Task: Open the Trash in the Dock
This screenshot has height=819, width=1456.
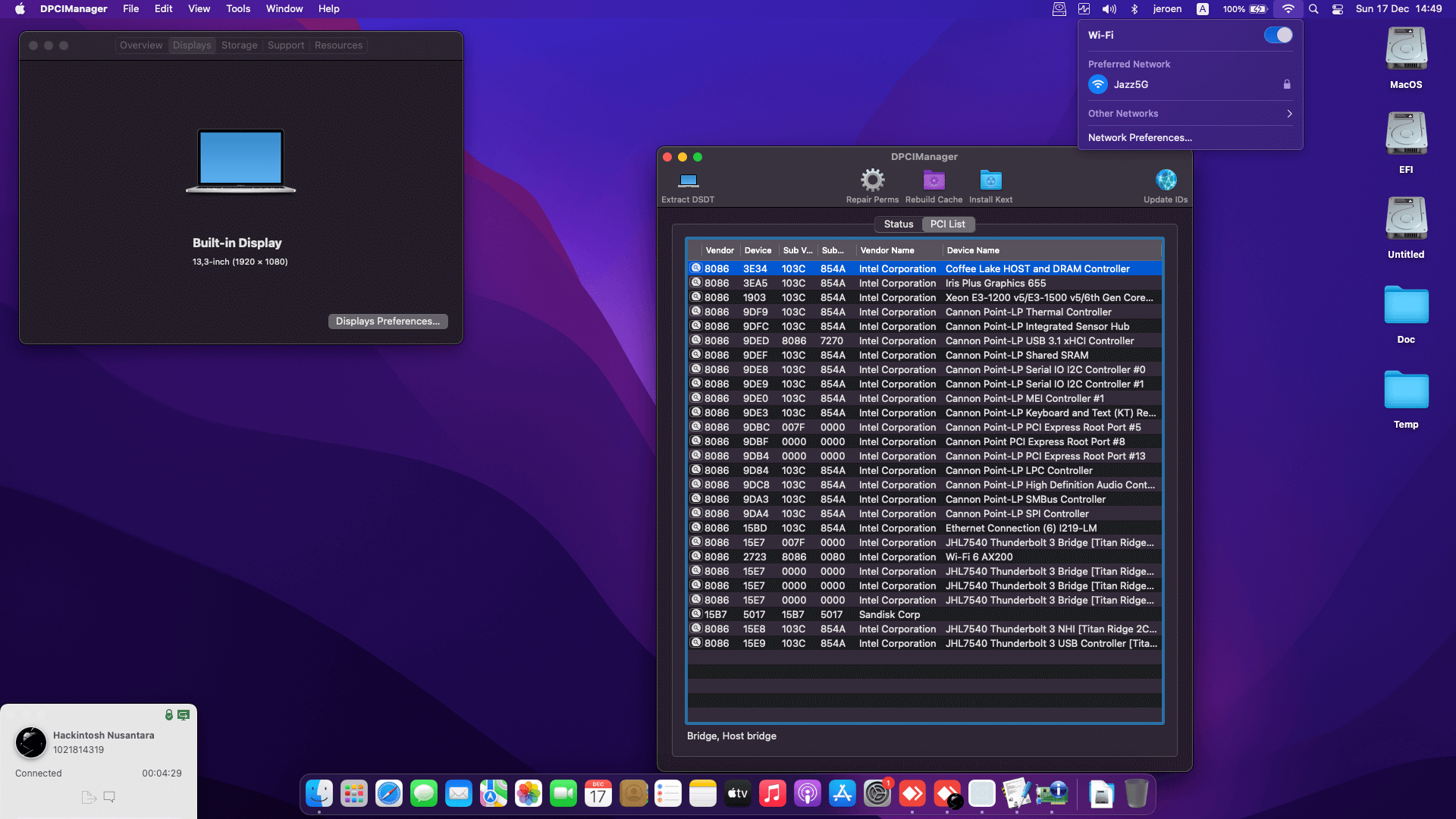Action: (x=1135, y=794)
